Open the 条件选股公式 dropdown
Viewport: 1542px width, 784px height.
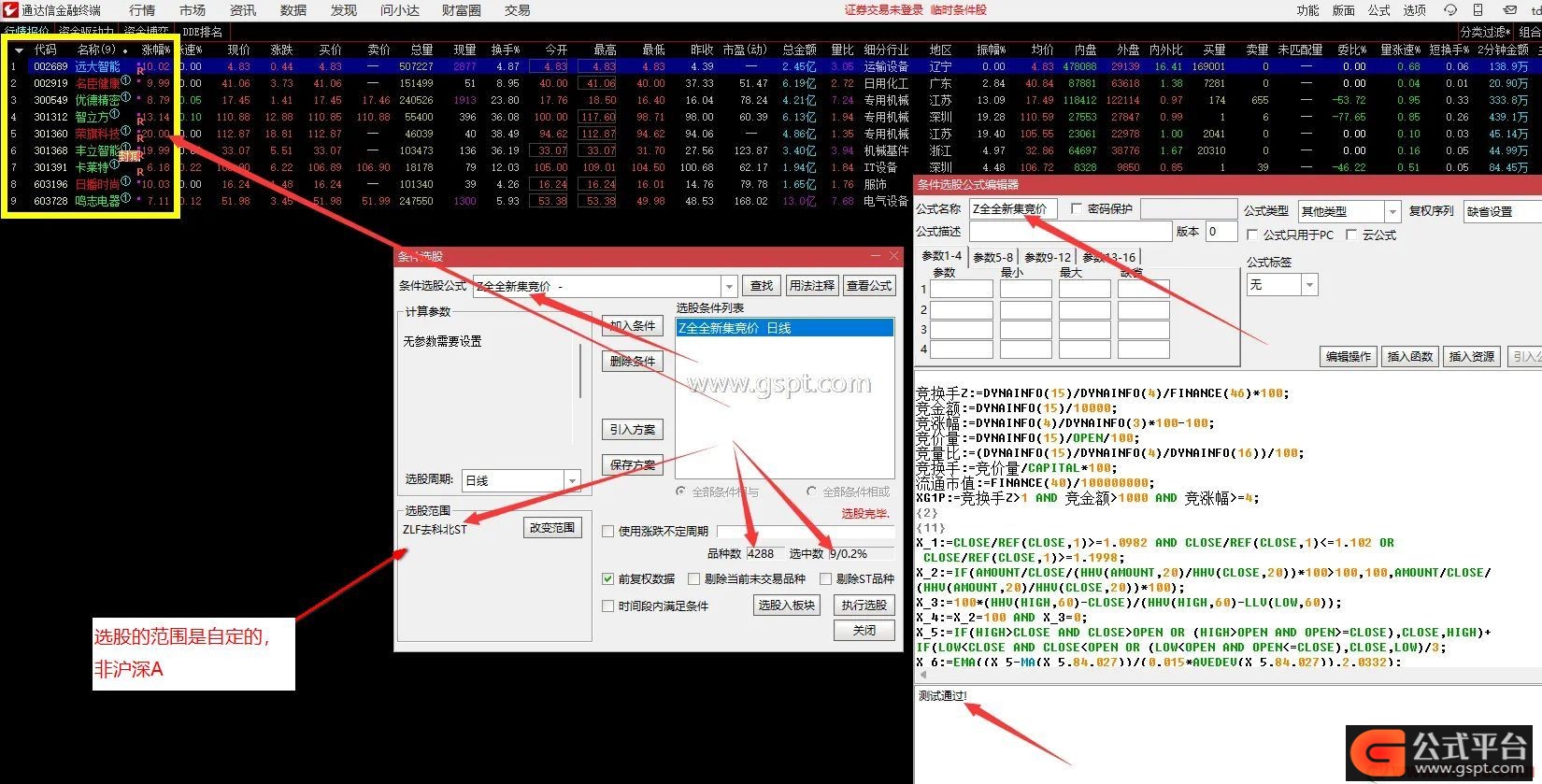click(730, 286)
